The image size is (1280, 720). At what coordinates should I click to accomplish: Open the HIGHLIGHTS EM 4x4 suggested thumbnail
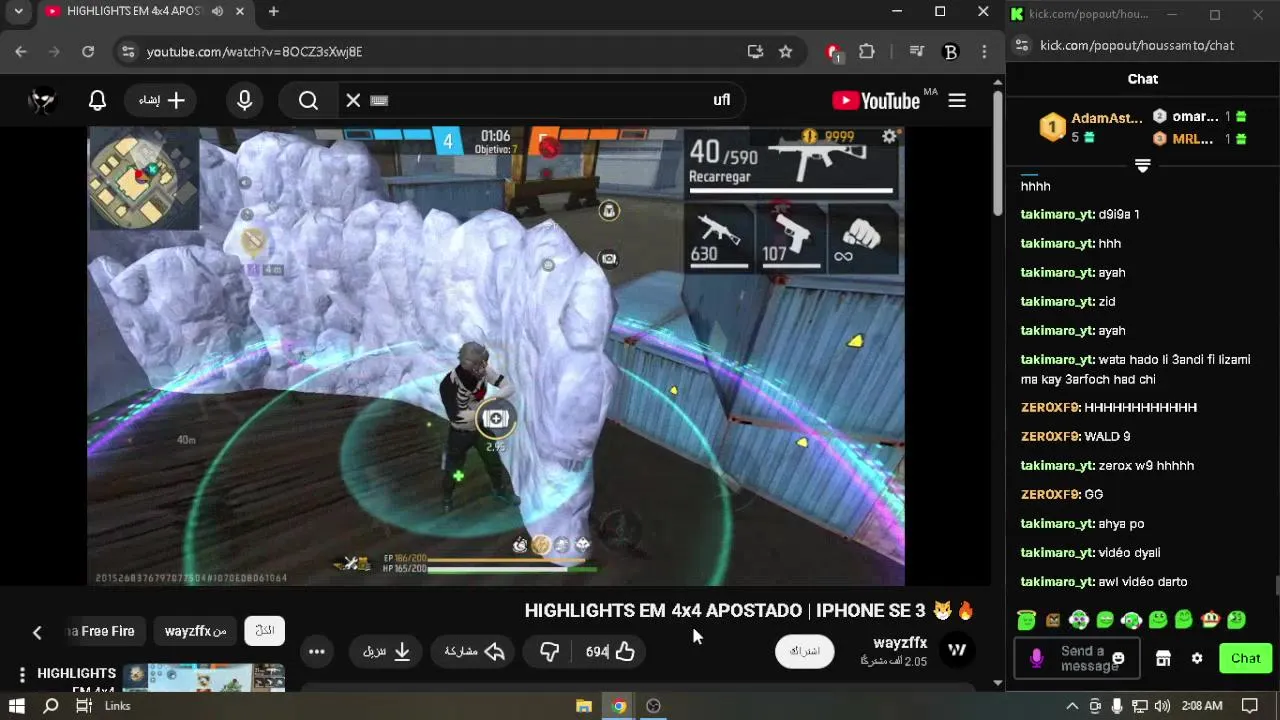click(203, 677)
